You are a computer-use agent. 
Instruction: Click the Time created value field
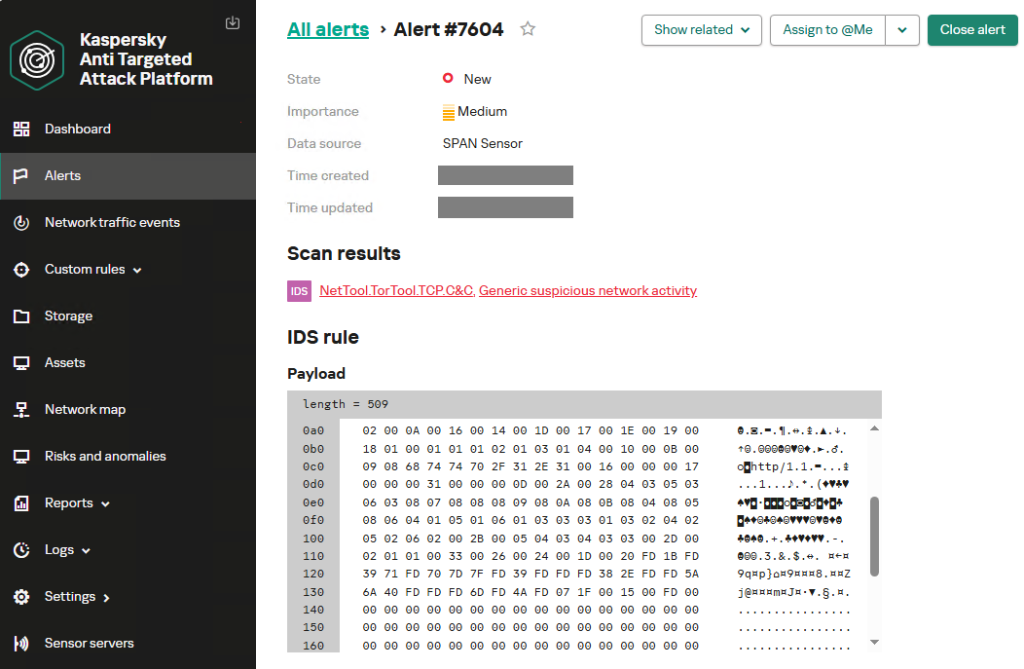505,175
